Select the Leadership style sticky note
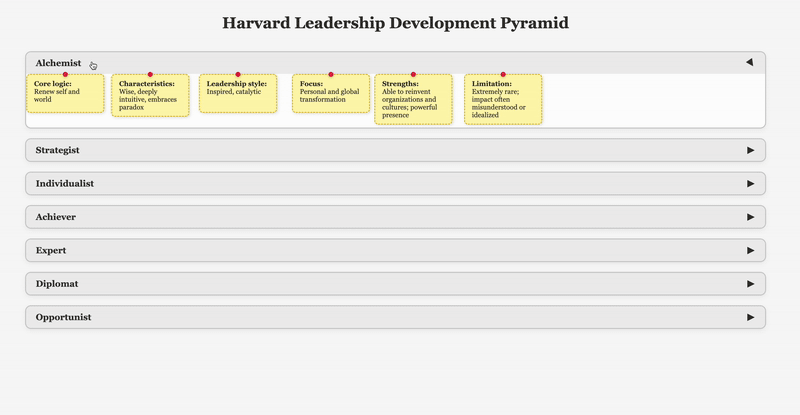Image resolution: width=800 pixels, height=415 pixels. pos(238,94)
